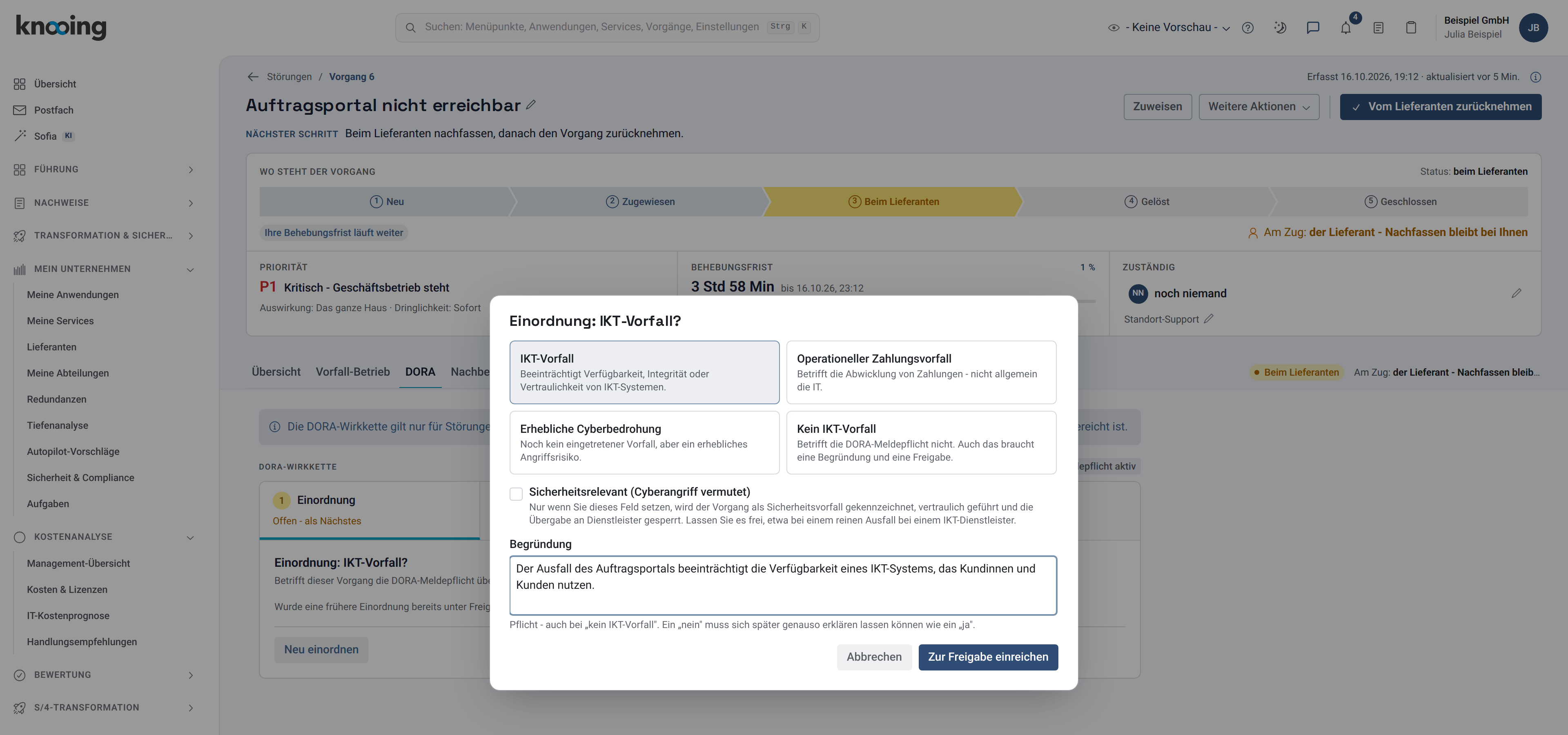Expand the BEWERTUNG sidebar section
This screenshot has width=1568, height=735.
tap(103, 675)
